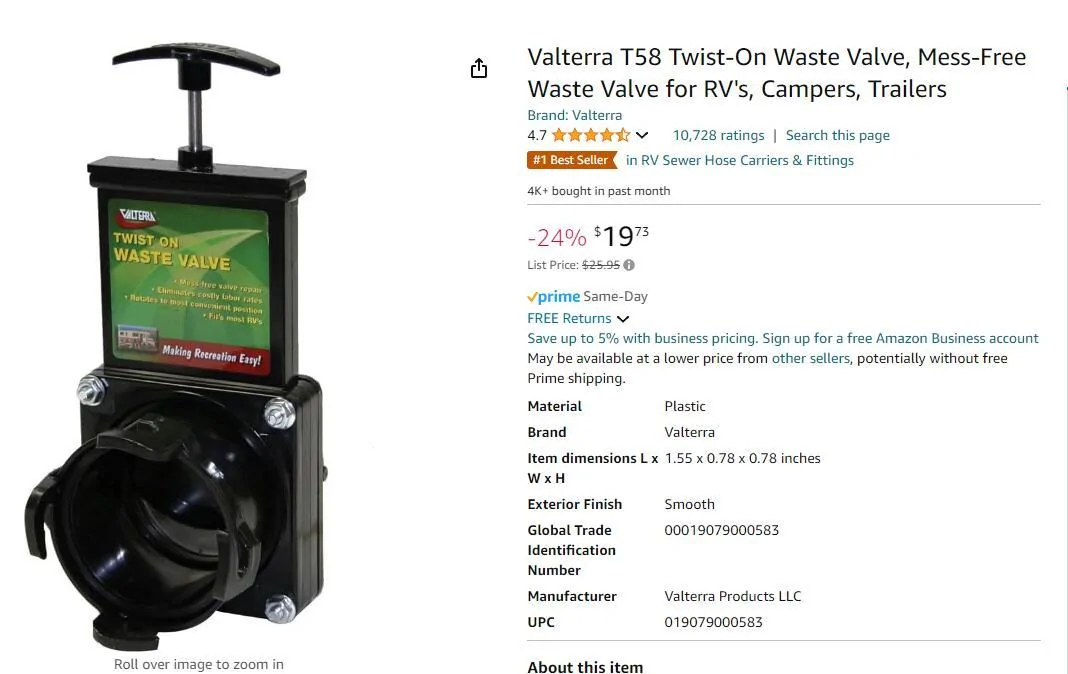Click the share icon beside product image

pos(479,68)
